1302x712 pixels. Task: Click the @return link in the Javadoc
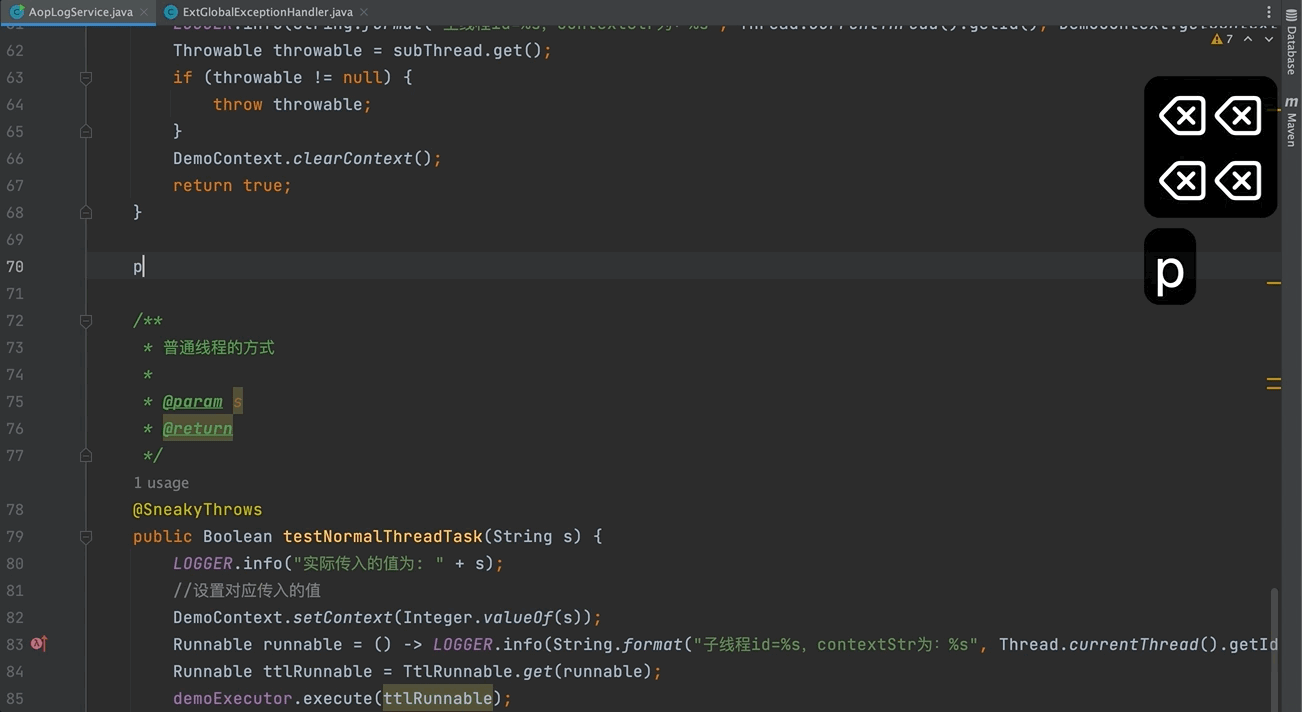(x=197, y=428)
